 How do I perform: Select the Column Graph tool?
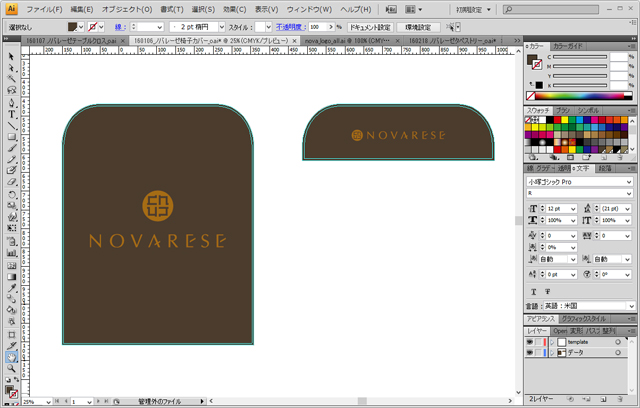(x=11, y=253)
